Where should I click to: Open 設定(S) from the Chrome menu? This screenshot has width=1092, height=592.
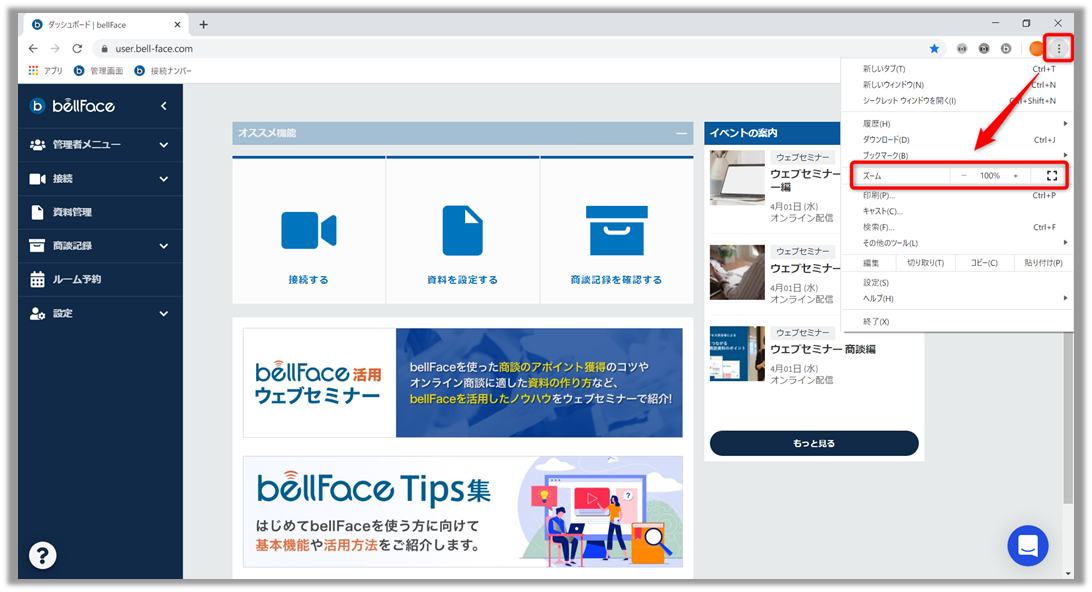tap(876, 283)
